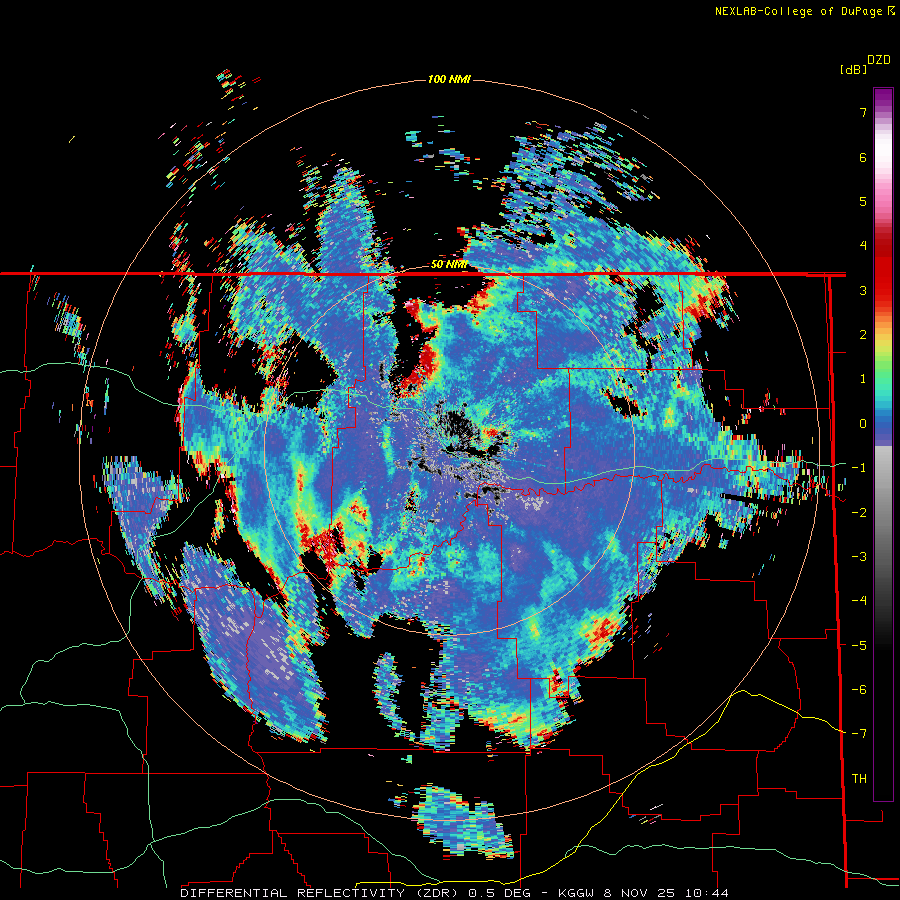Image resolution: width=900 pixels, height=900 pixels.
Task: Click the 8 NOV 25 date text
Action: (x=639, y=893)
